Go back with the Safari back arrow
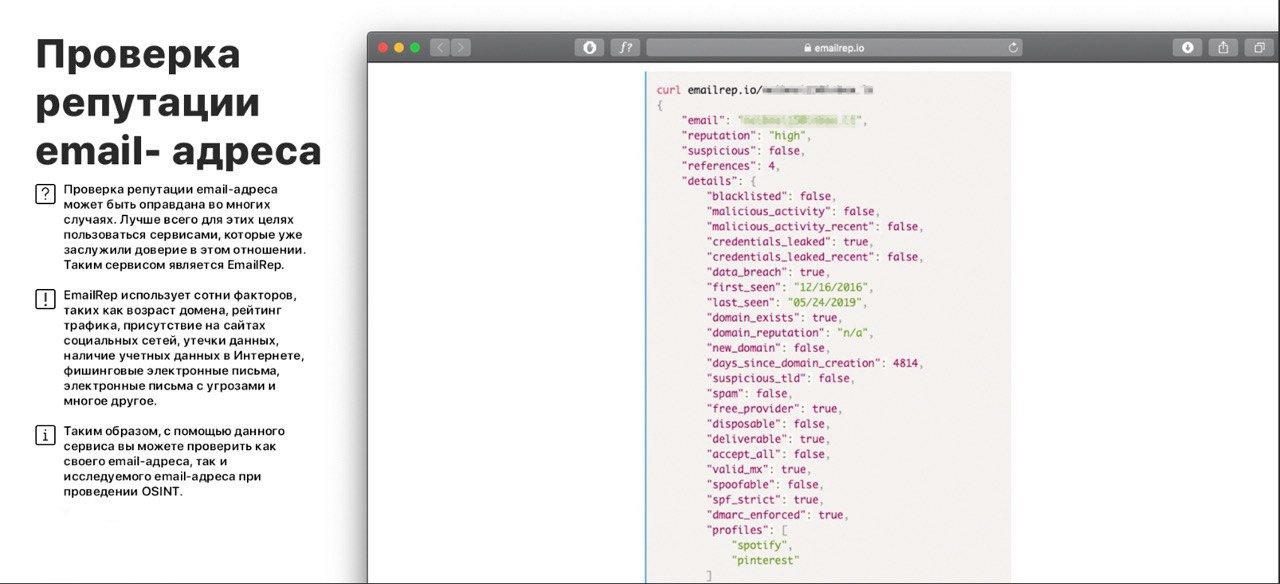The width and height of the screenshot is (1280, 584). coord(440,47)
